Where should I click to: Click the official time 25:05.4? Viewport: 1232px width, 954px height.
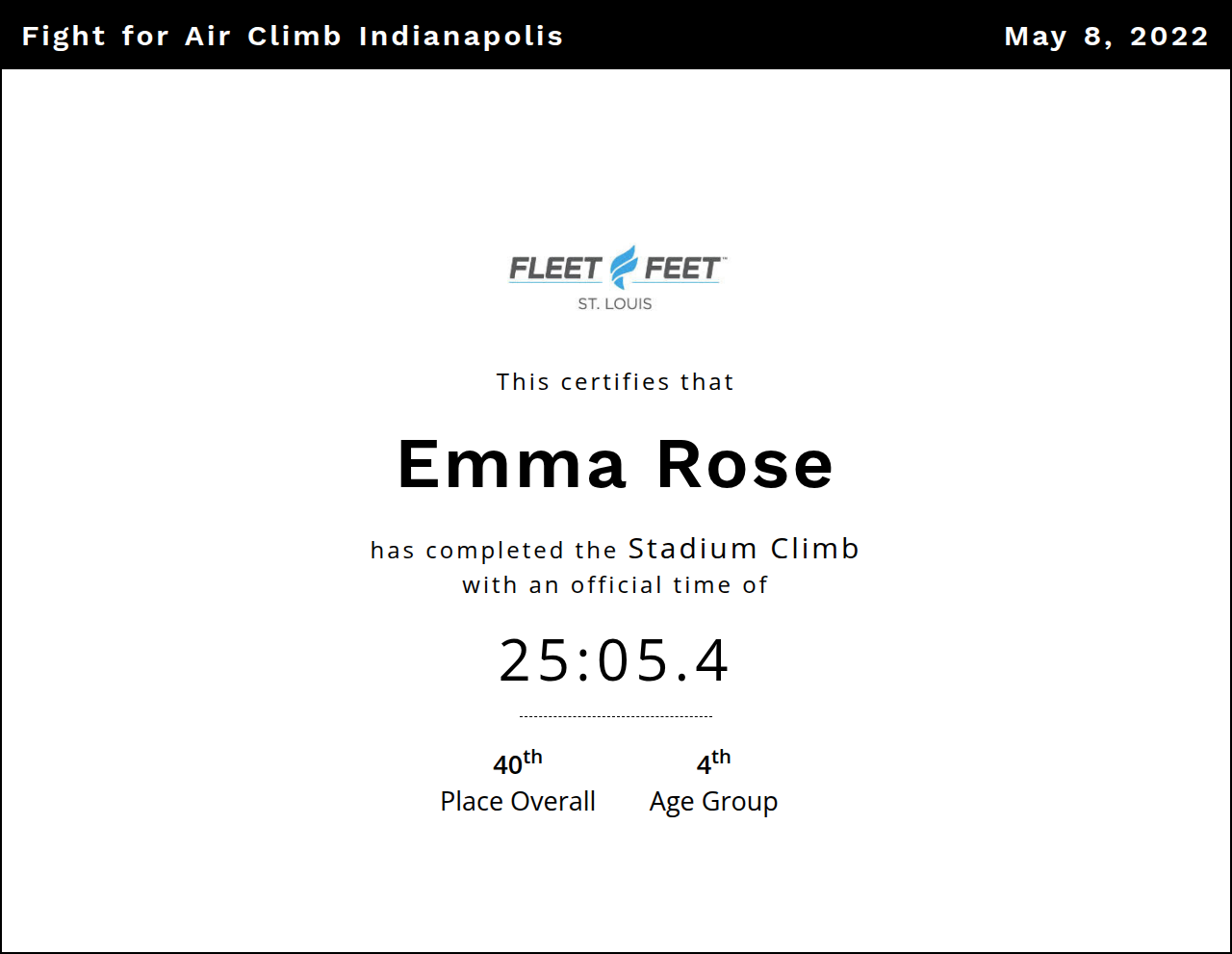[x=615, y=660]
